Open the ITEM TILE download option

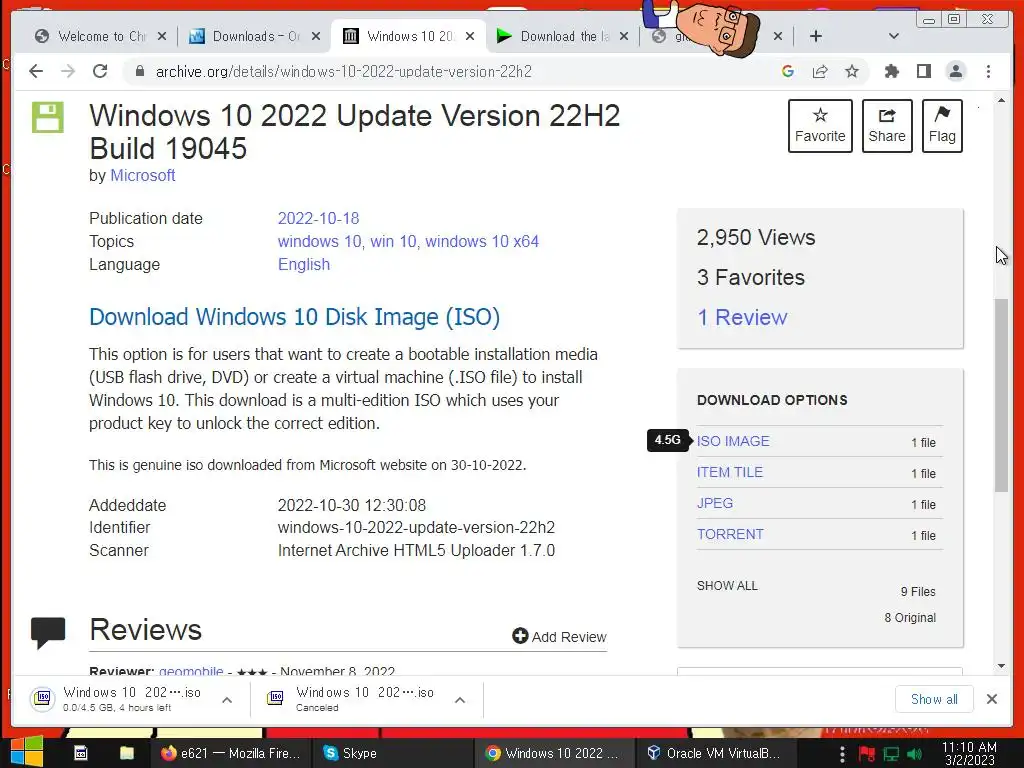click(x=729, y=472)
